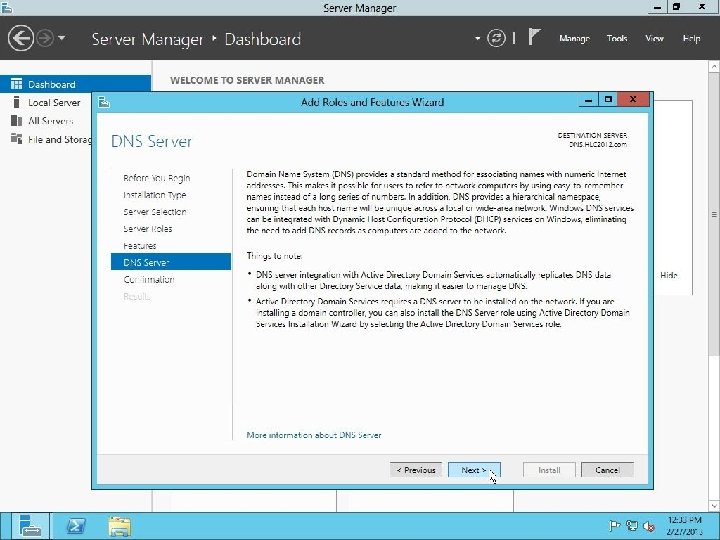Click the Previous button in wizard
Screen dimensions: 720x540
coord(416,470)
